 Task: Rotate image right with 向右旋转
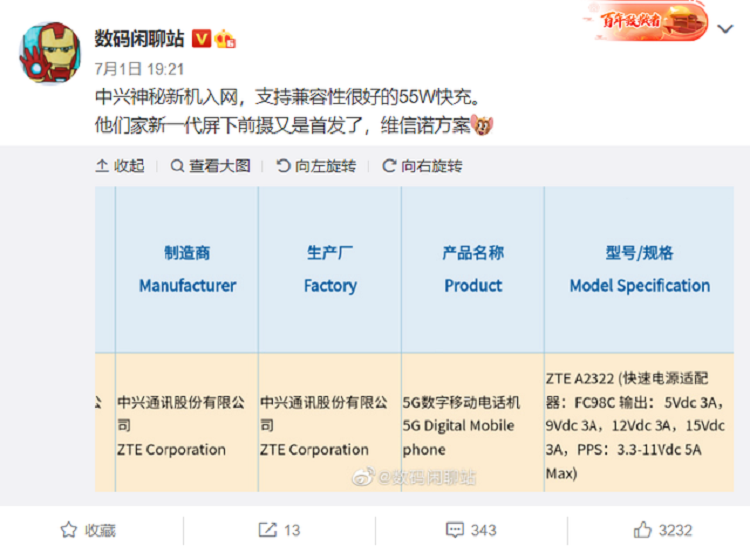[422, 166]
